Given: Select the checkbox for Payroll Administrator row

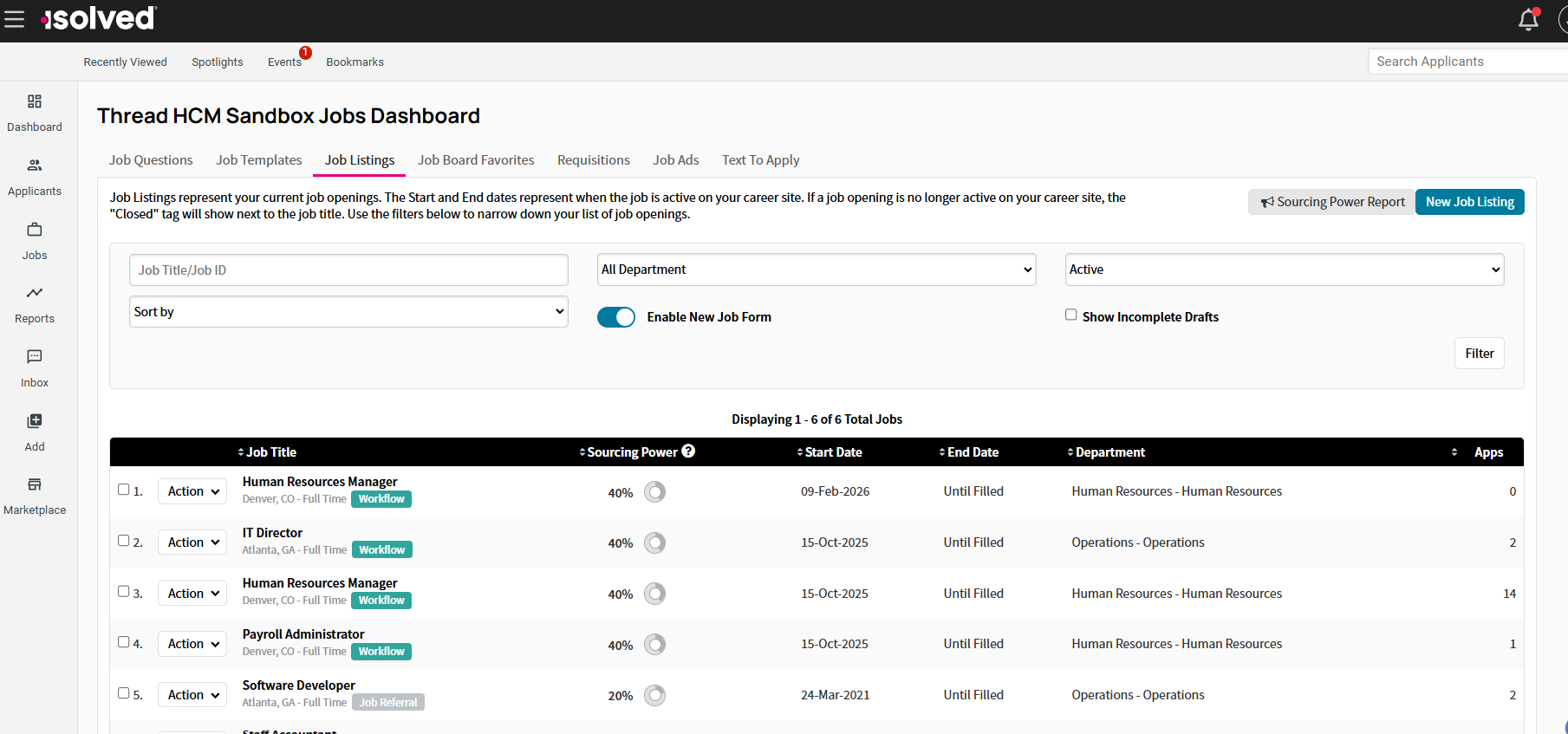Looking at the screenshot, I should 124,642.
